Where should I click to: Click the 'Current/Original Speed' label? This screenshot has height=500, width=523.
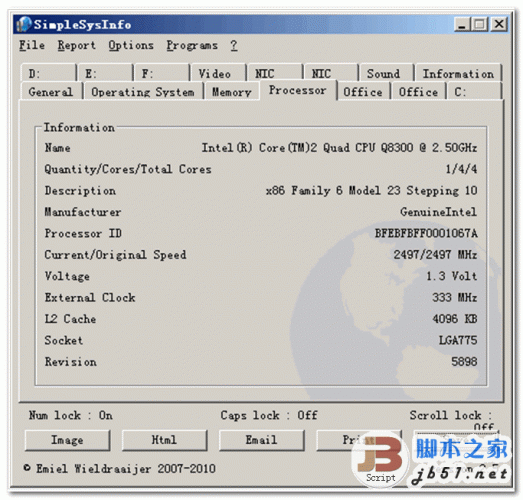115,255
